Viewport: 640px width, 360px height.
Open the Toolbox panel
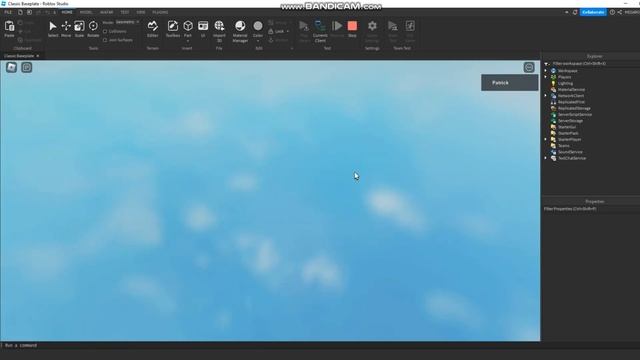[173, 26]
